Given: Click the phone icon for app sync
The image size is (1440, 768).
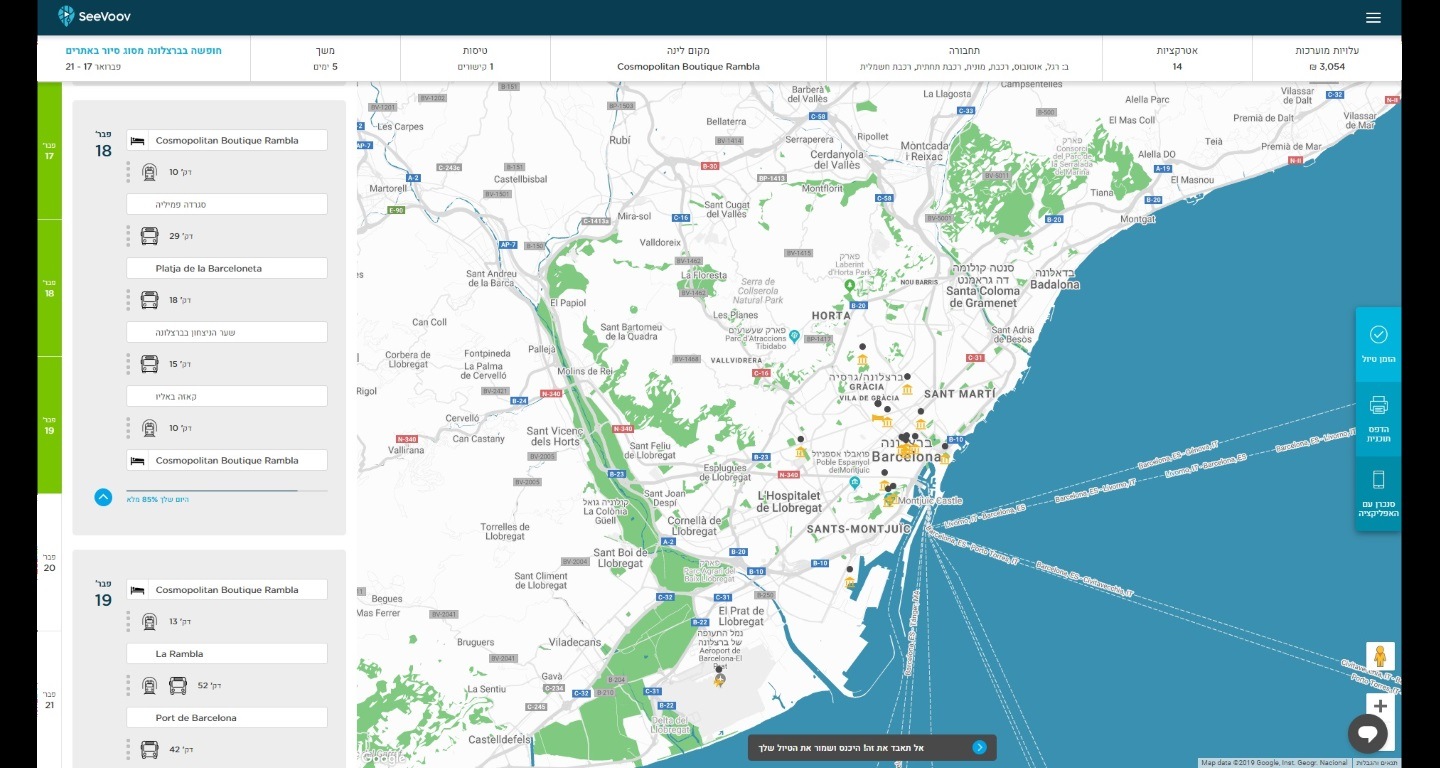Looking at the screenshot, I should point(1378,479).
